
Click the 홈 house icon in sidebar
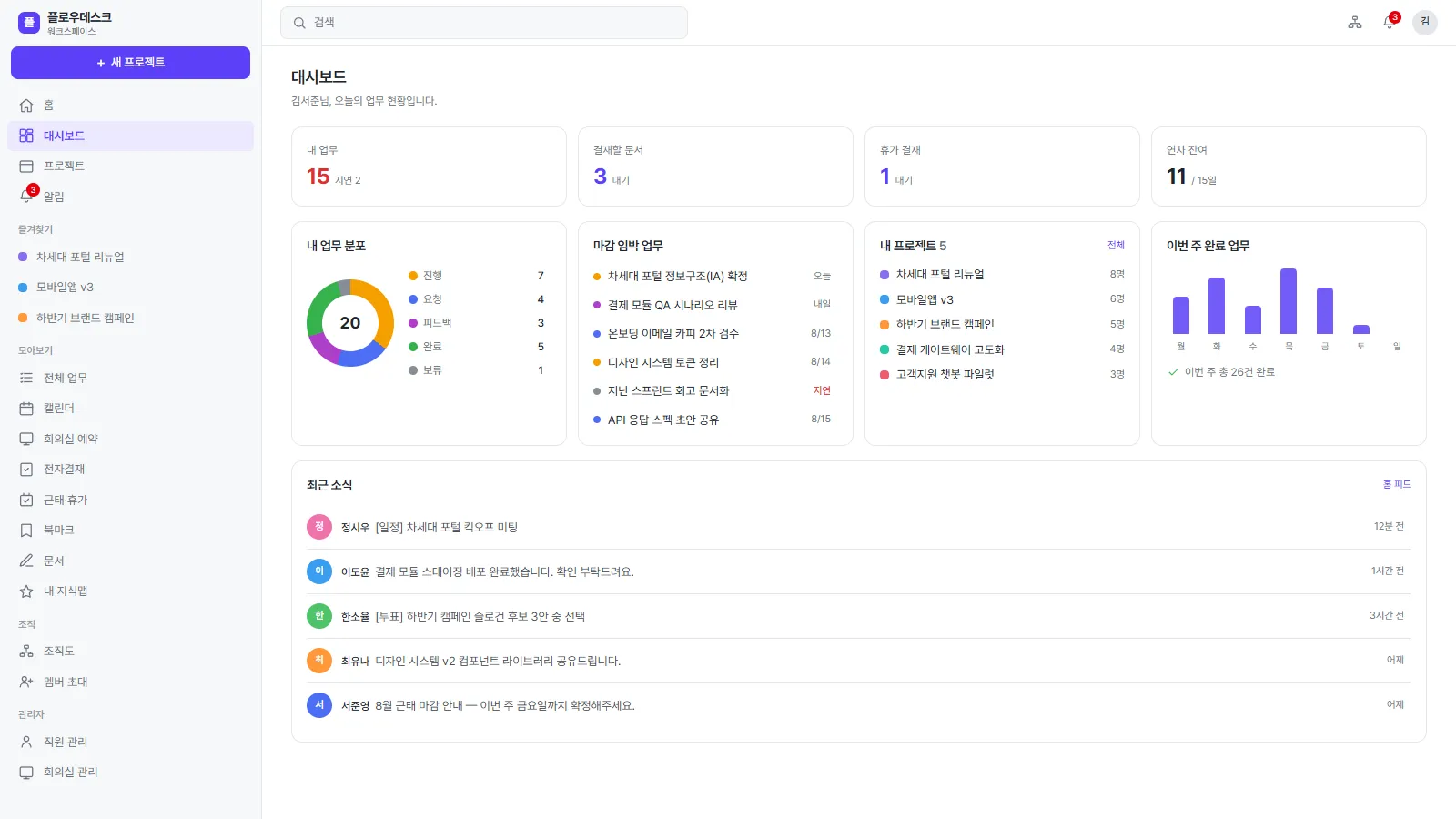tap(26, 106)
